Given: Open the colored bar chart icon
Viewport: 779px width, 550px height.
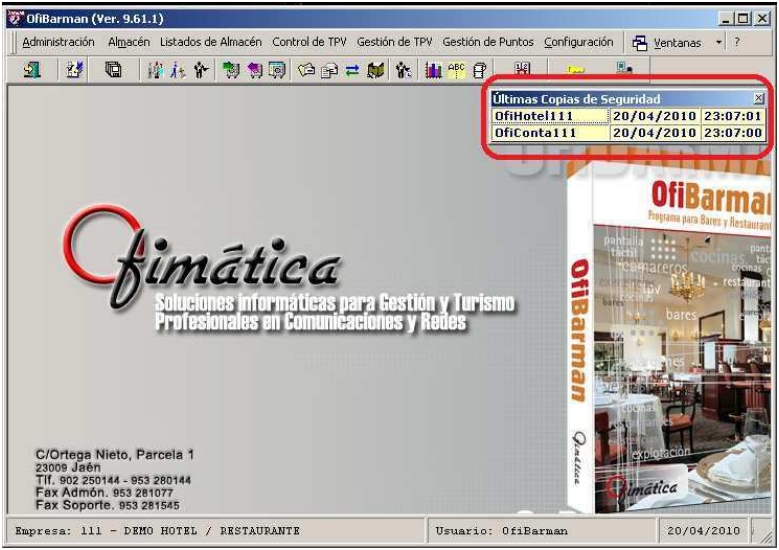Looking at the screenshot, I should [x=433, y=71].
